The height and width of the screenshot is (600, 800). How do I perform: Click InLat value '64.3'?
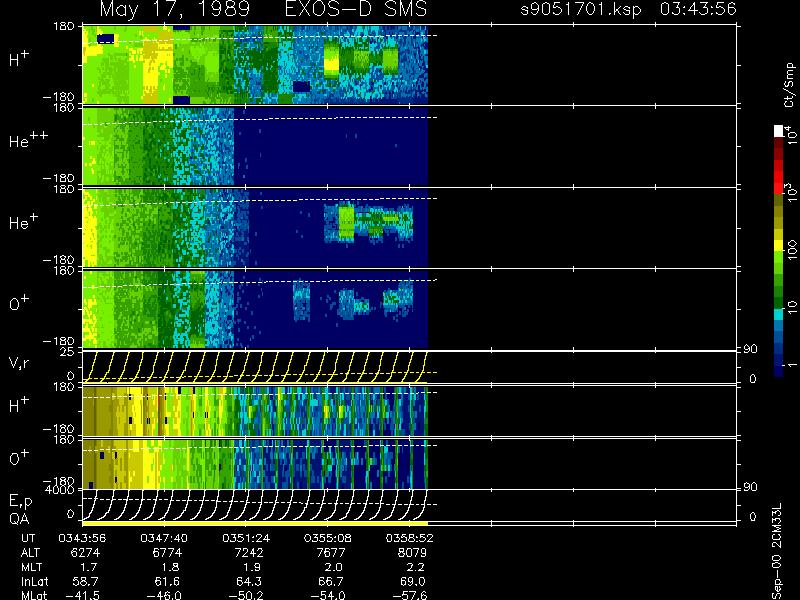pos(248,581)
